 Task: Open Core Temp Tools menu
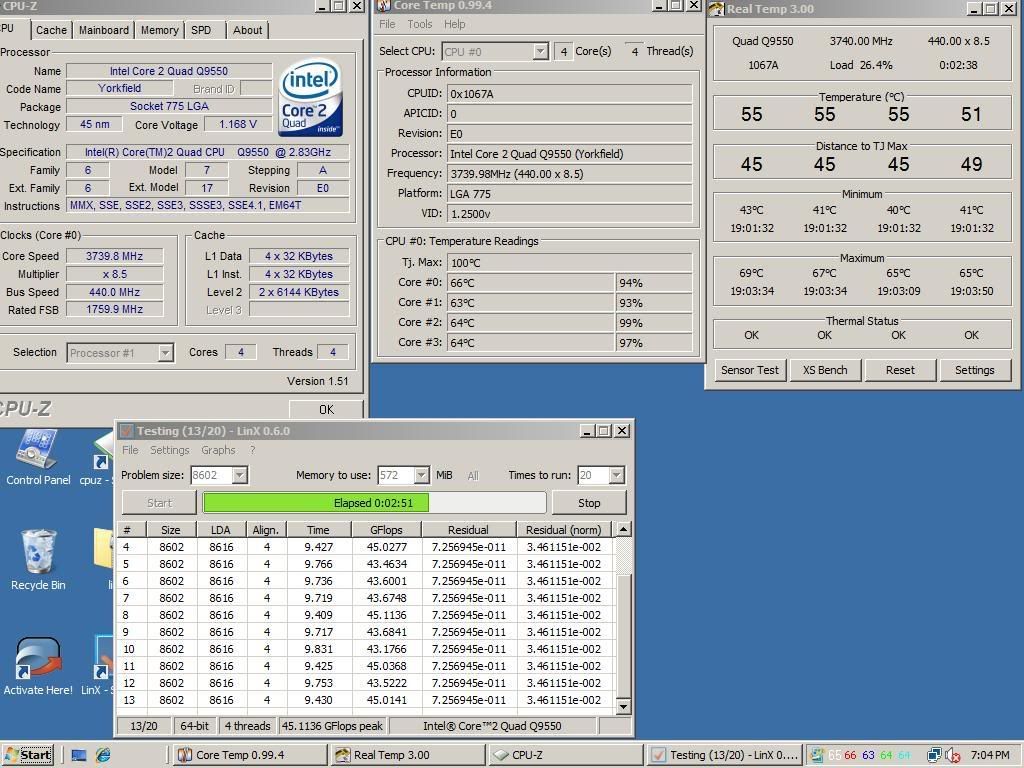420,24
